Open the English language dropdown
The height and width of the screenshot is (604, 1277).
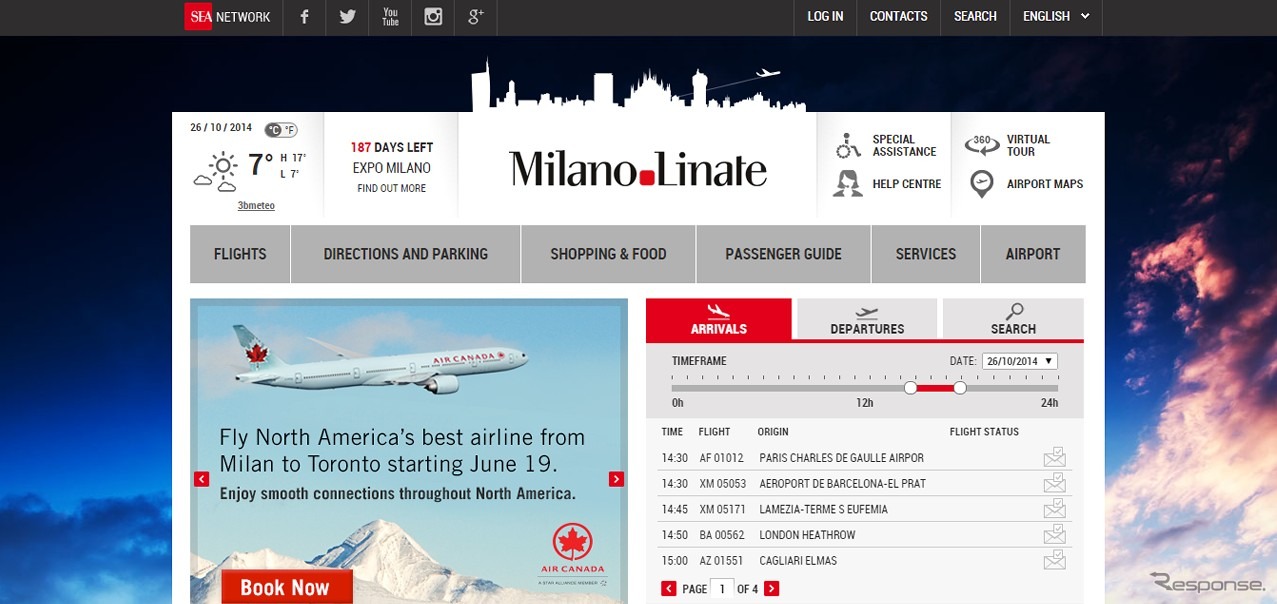[x=1056, y=17]
